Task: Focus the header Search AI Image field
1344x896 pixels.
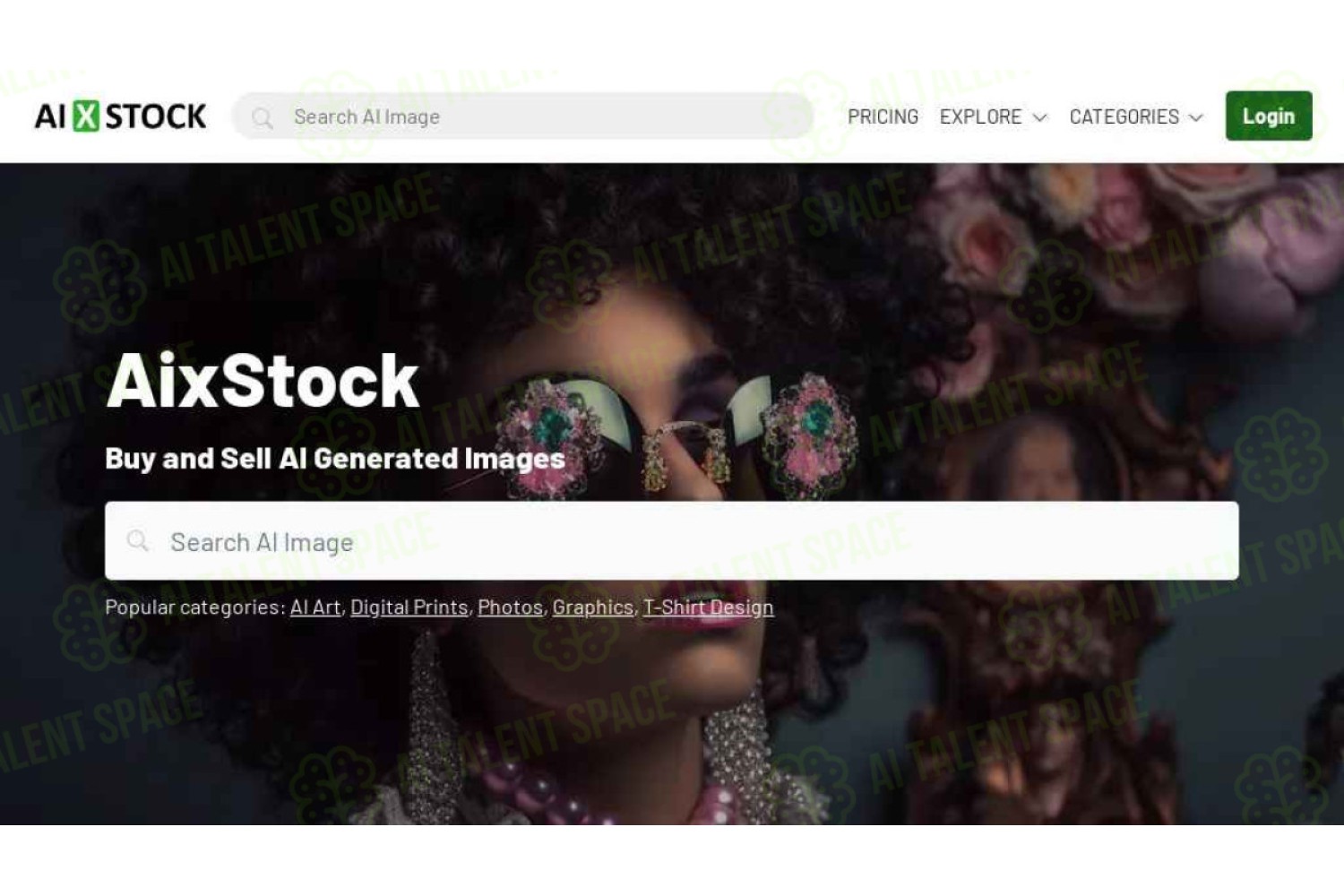Action: click(522, 116)
